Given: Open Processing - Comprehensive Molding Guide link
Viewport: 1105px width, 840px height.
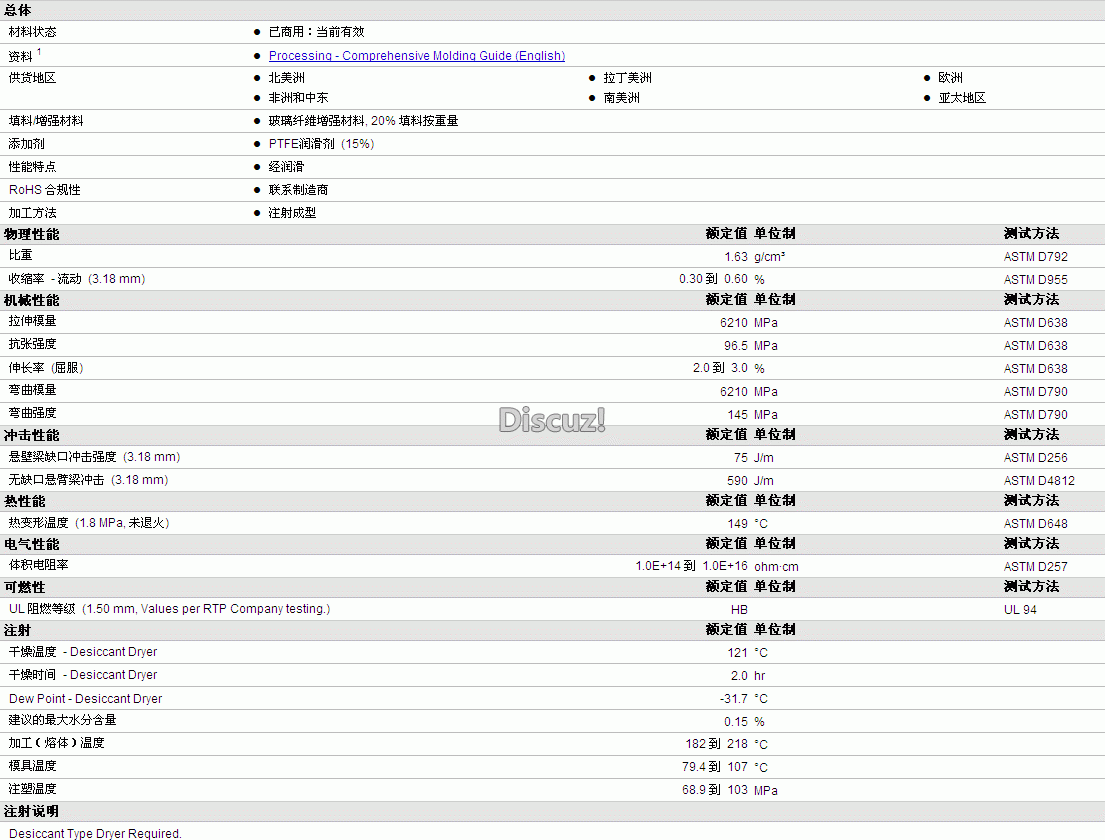Looking at the screenshot, I should [x=416, y=56].
